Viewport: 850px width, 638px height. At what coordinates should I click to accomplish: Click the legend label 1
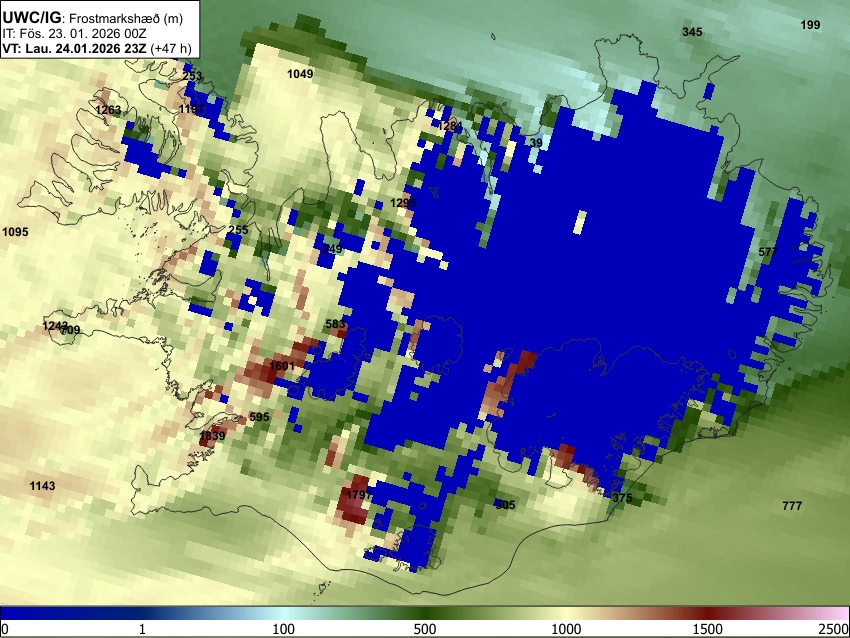tap(142, 629)
